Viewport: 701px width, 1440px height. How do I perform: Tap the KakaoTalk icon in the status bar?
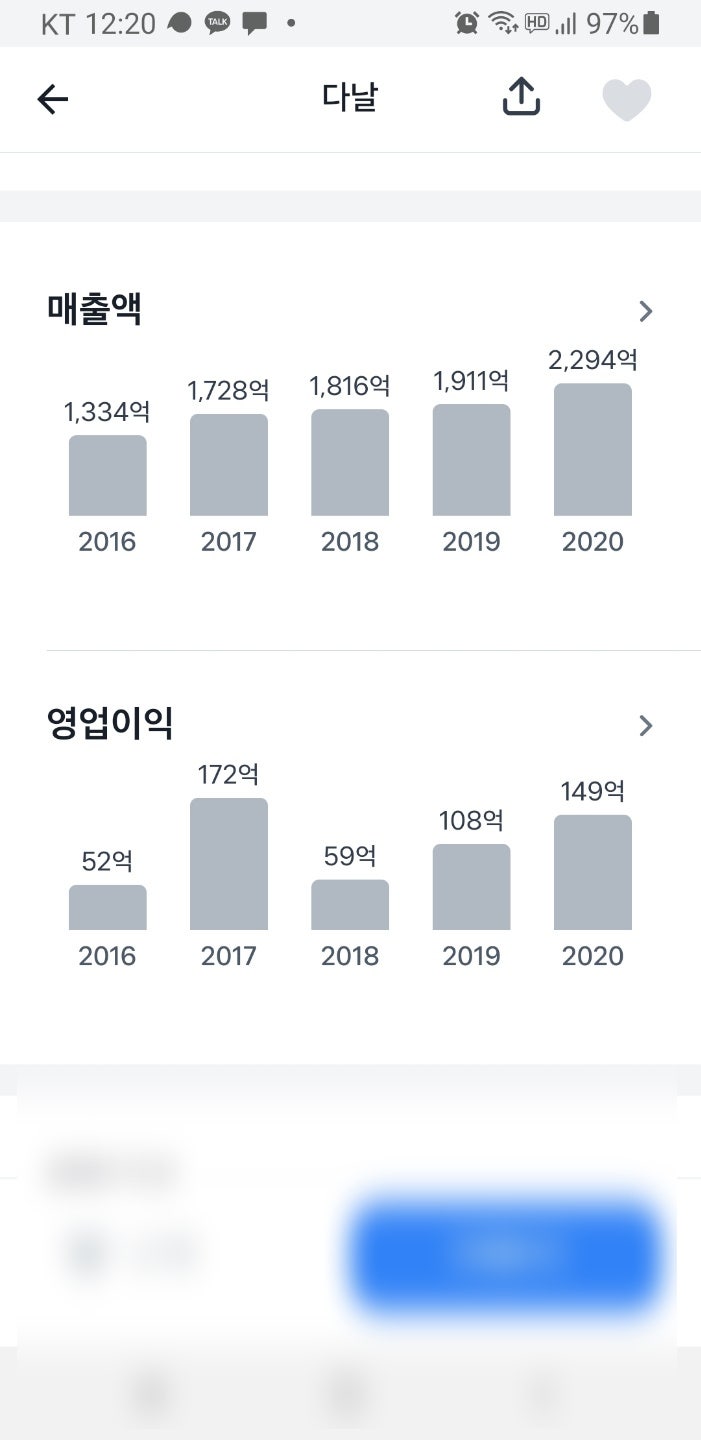(218, 21)
